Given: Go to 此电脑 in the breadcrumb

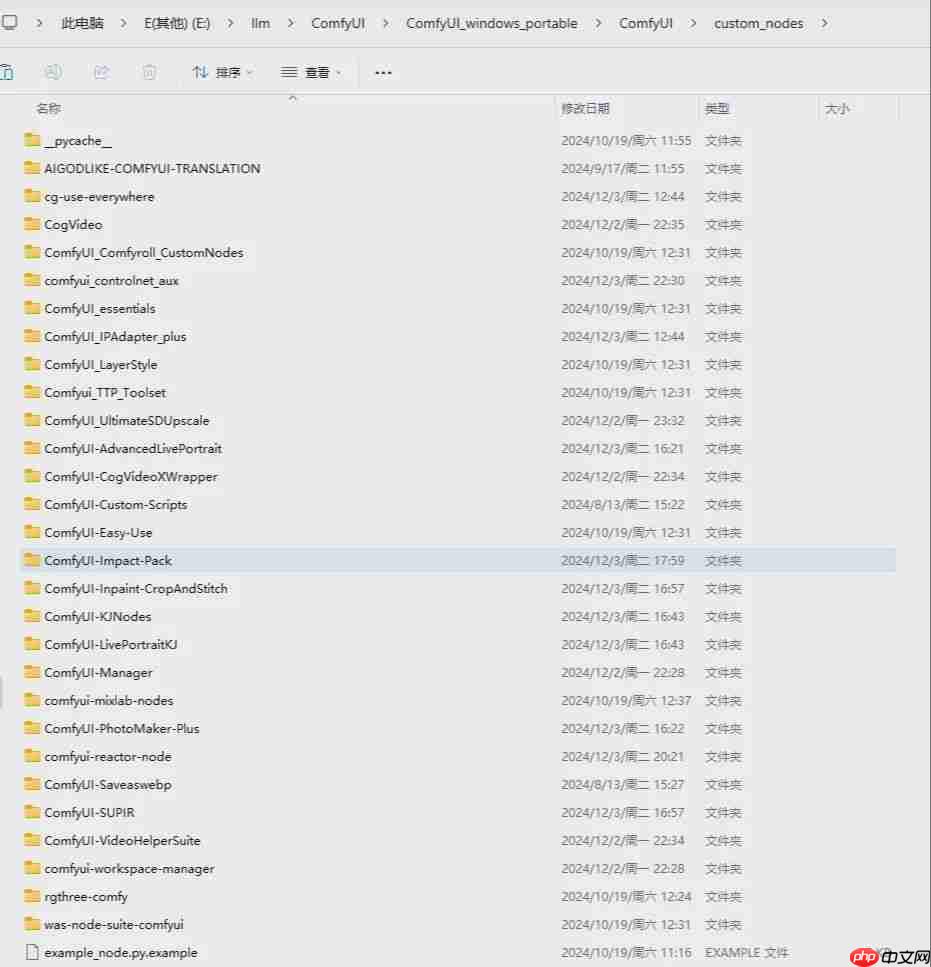Looking at the screenshot, I should pos(83,23).
